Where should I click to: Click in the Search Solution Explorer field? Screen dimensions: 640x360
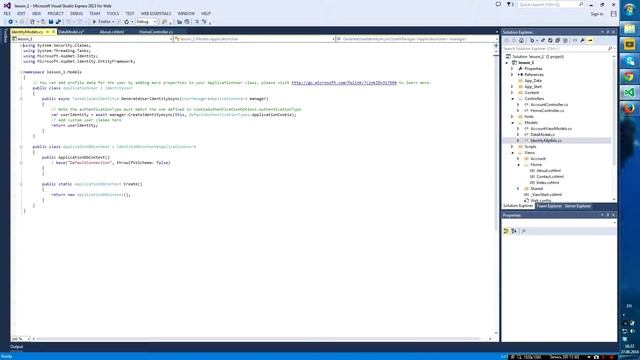[x=555, y=49]
